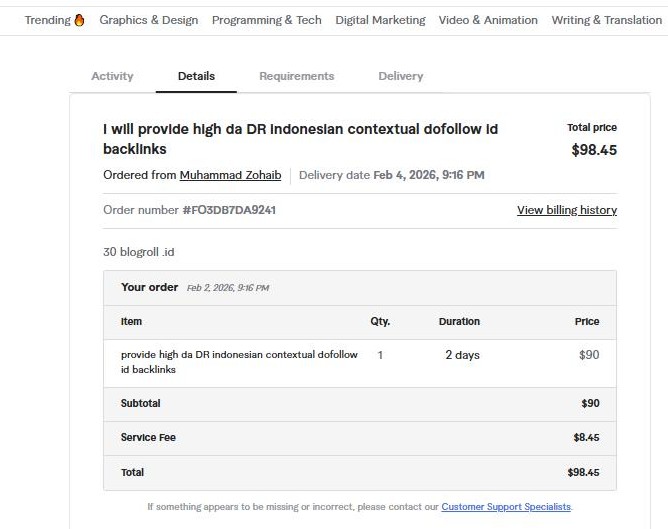Click the delivery date Feb 4, 2026
This screenshot has height=529, width=668.
tap(429, 175)
